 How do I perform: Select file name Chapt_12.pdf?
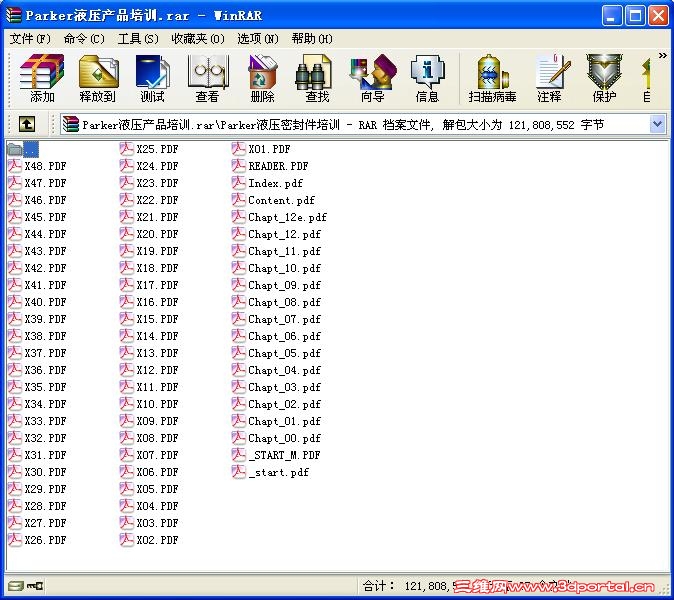285,235
